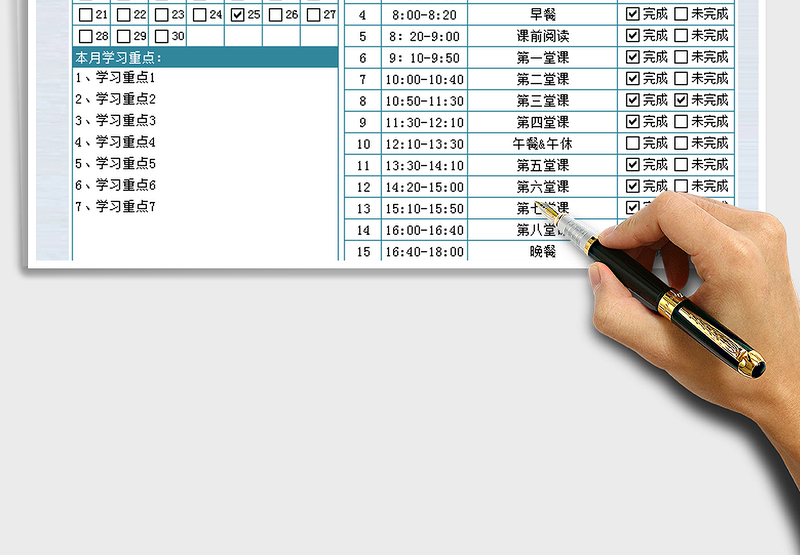
Task: Click the time cell 13:30-14:10
Action: (x=424, y=165)
